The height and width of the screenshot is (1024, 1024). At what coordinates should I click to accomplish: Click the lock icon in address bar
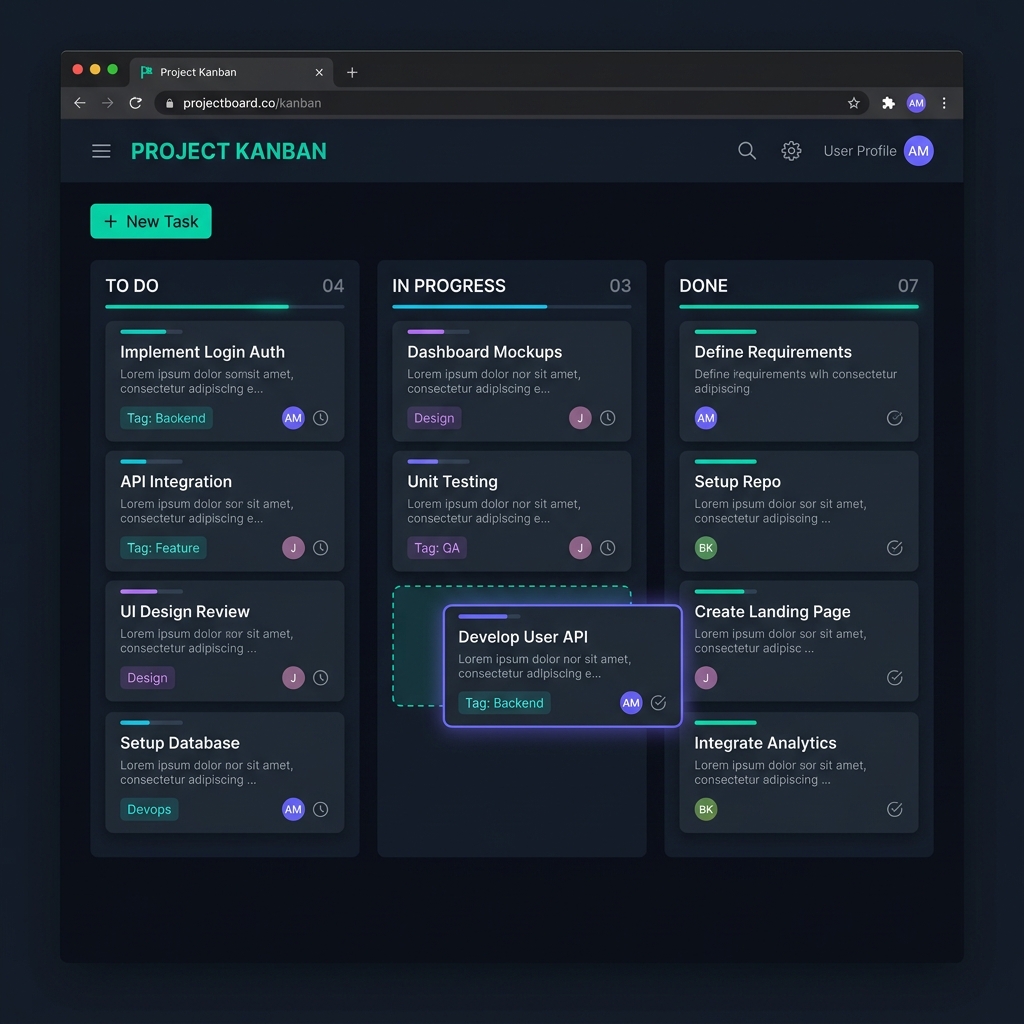point(170,103)
